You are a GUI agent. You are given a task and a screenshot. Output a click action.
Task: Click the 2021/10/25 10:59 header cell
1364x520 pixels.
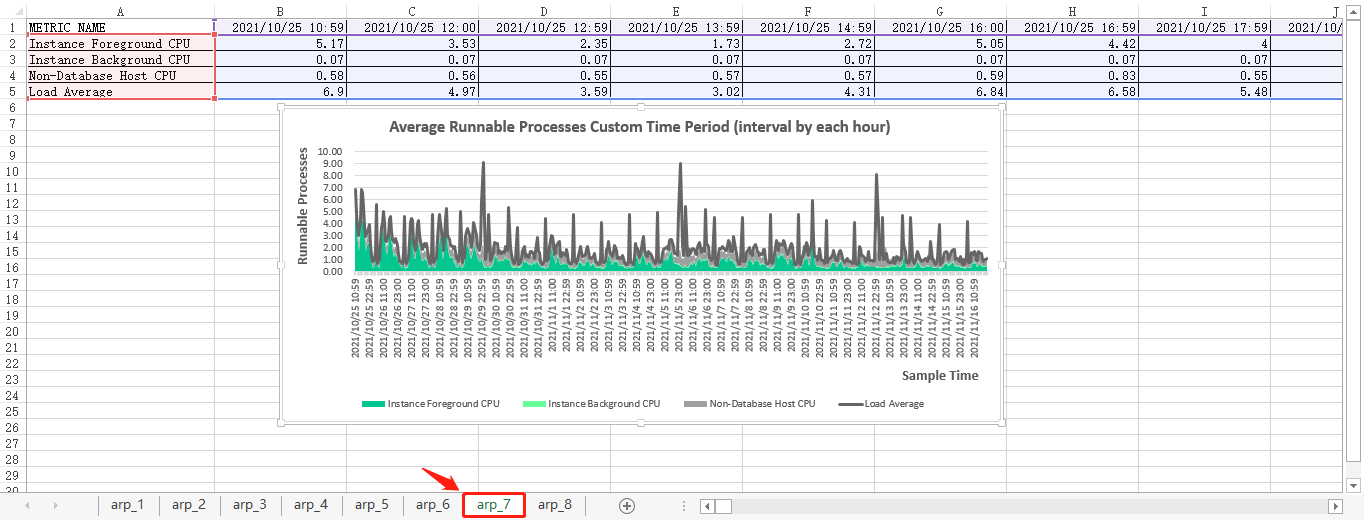280,28
